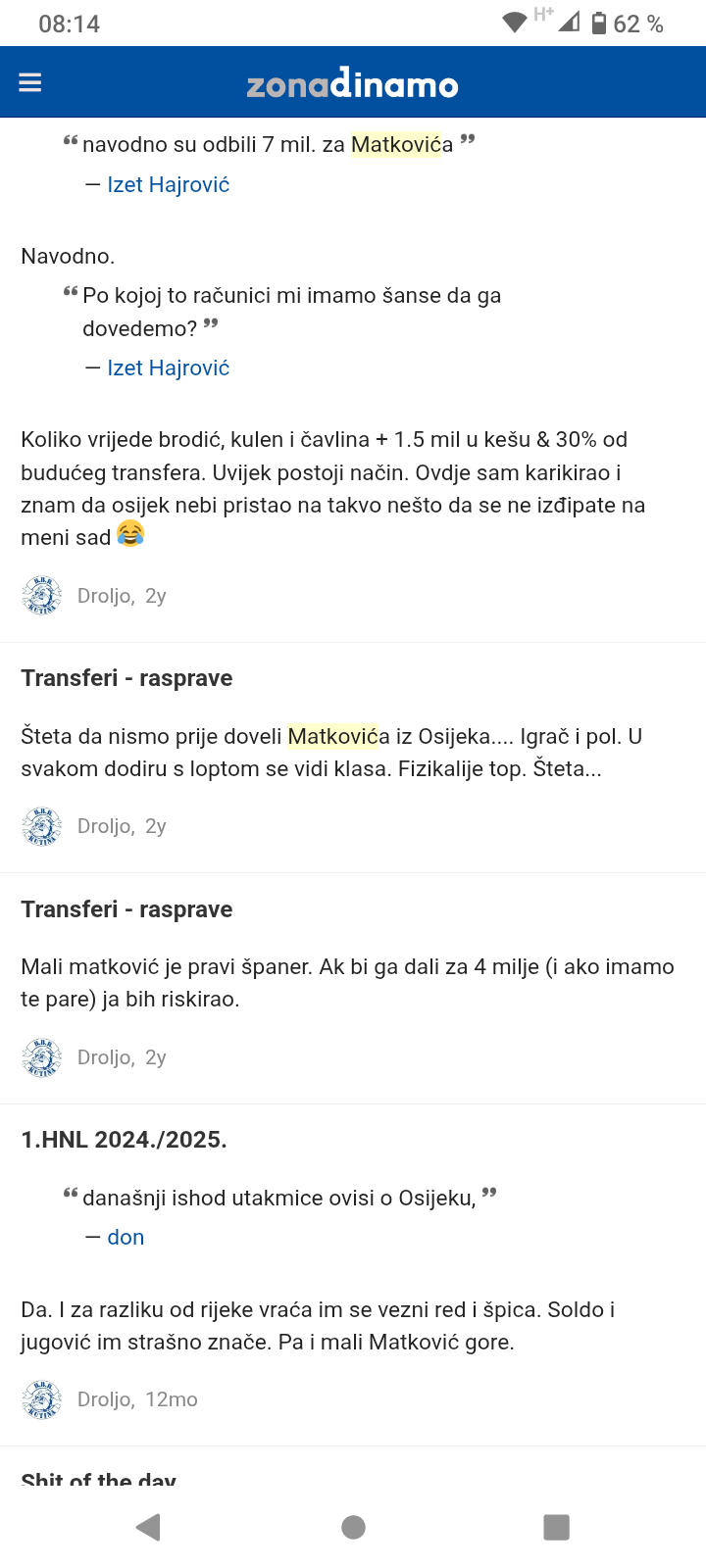Open the hamburger menu

point(30,82)
